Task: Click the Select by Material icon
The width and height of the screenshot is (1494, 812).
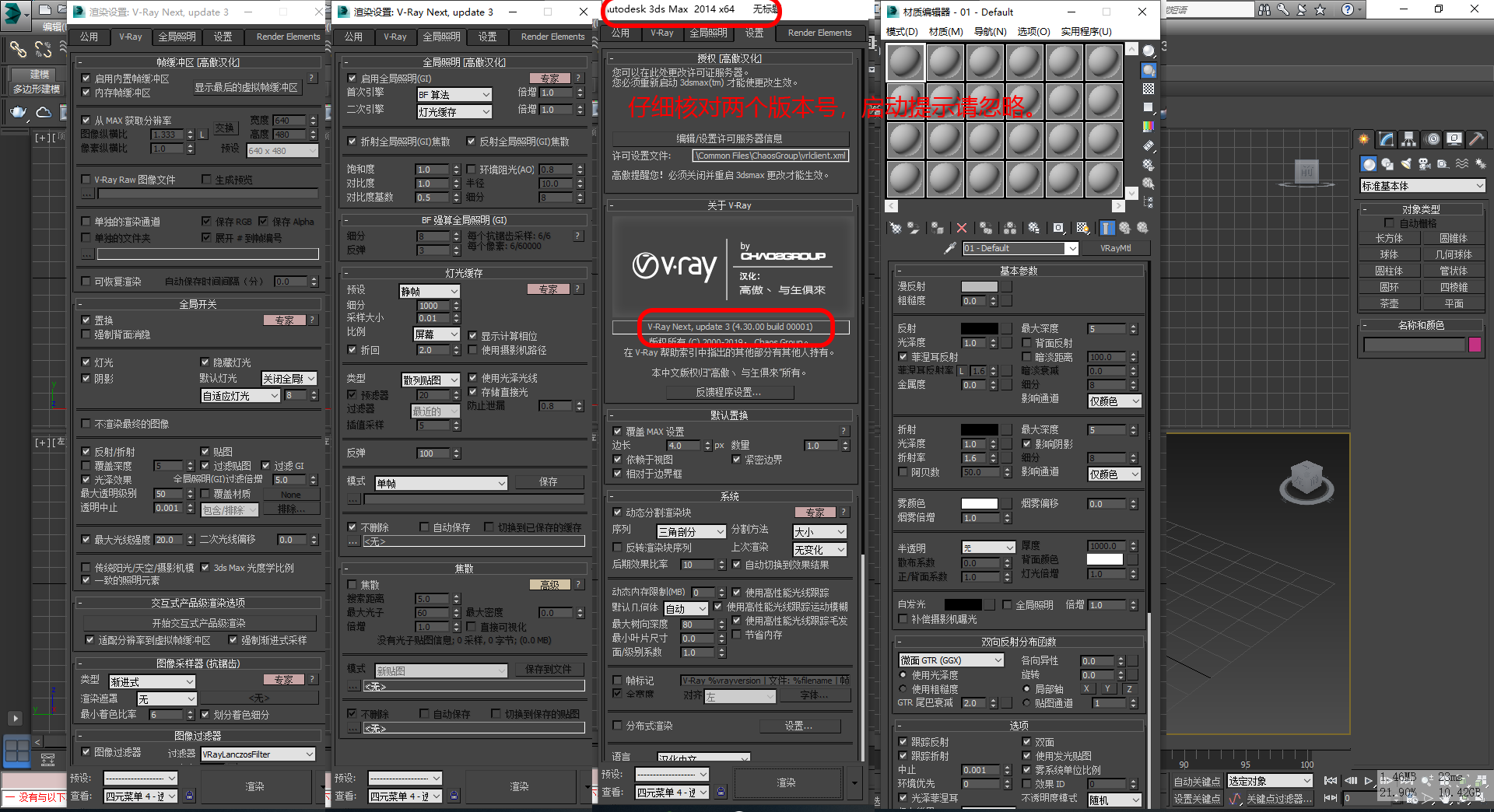Action: click(x=1149, y=184)
